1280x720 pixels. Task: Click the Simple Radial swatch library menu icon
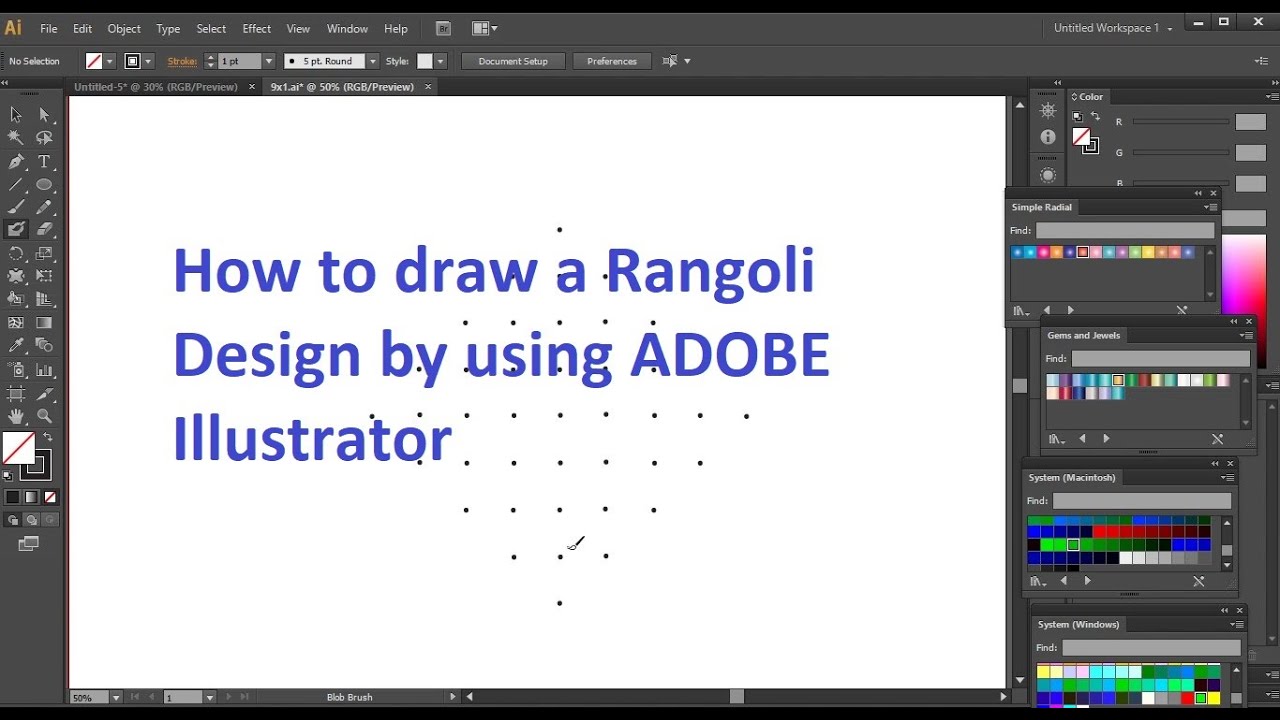1020,311
